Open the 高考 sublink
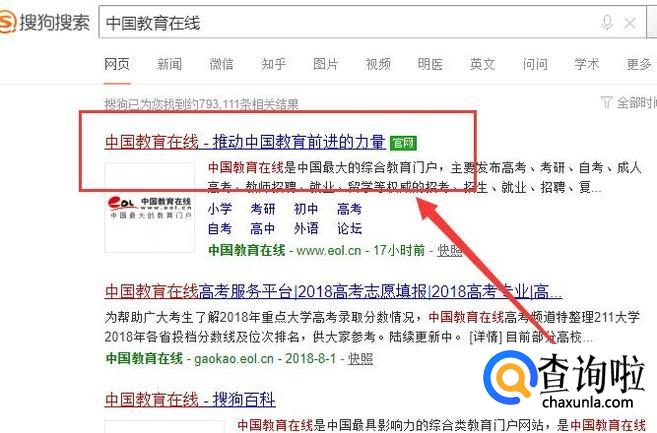This screenshot has height=433, width=657. tap(349, 209)
